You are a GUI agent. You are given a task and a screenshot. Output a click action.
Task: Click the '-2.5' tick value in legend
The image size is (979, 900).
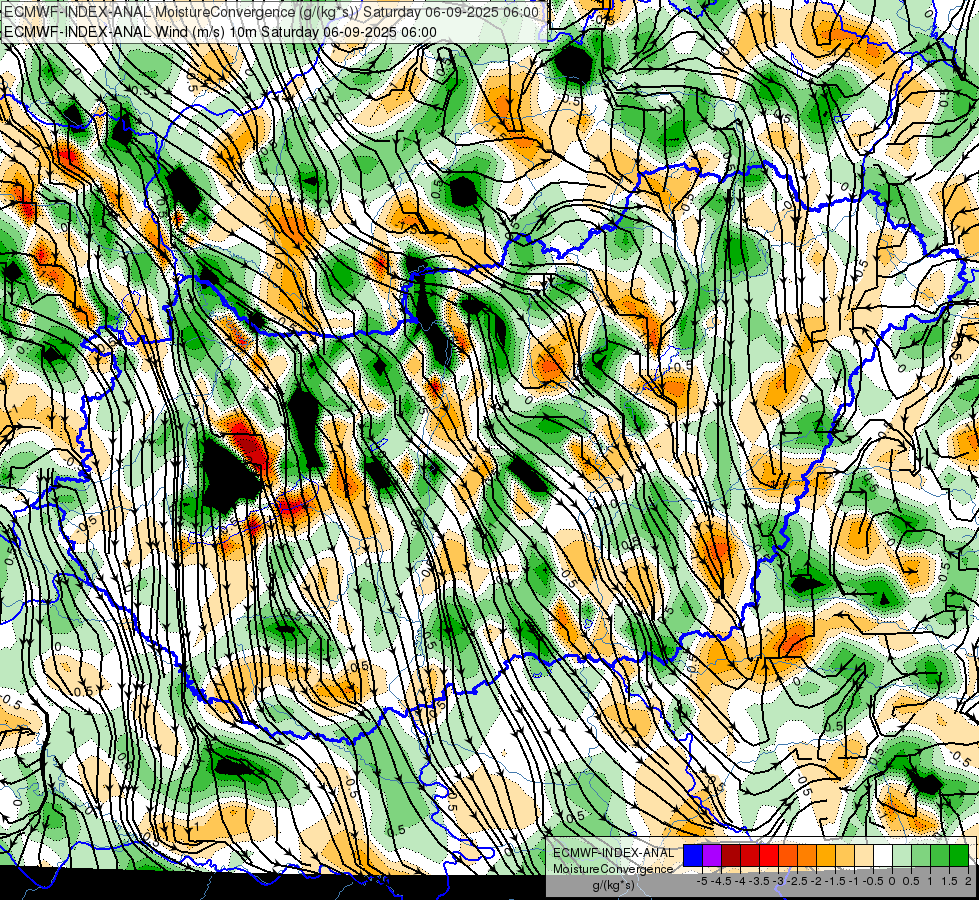799,881
